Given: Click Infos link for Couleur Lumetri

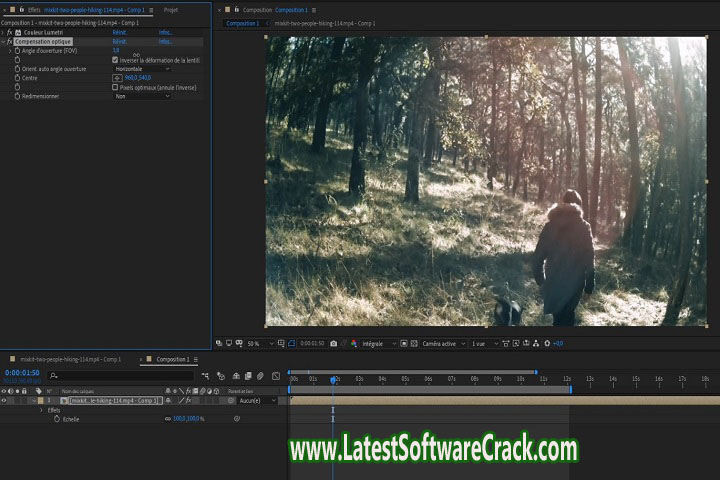Looking at the screenshot, I should tap(165, 33).
